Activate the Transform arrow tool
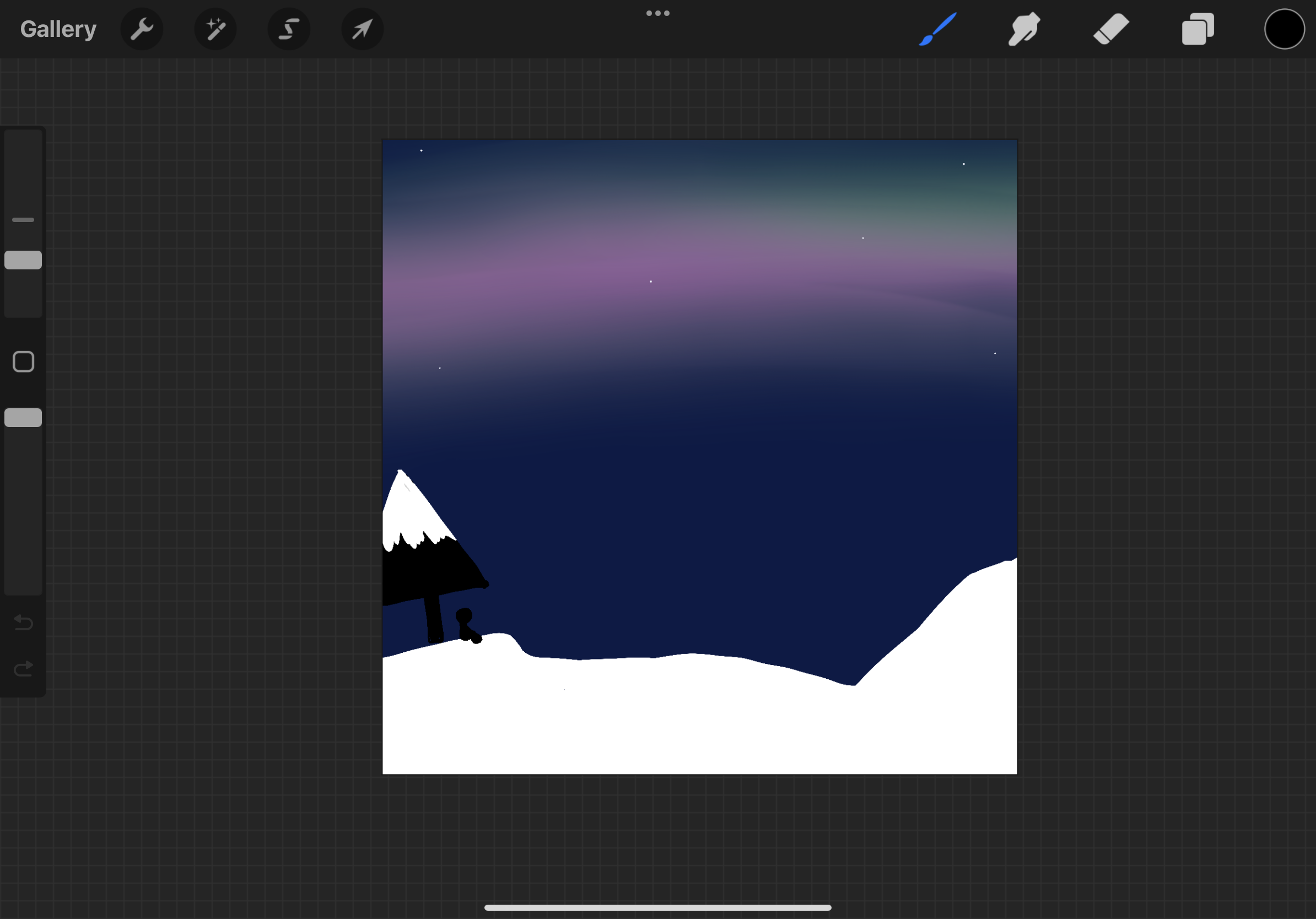 coord(362,29)
